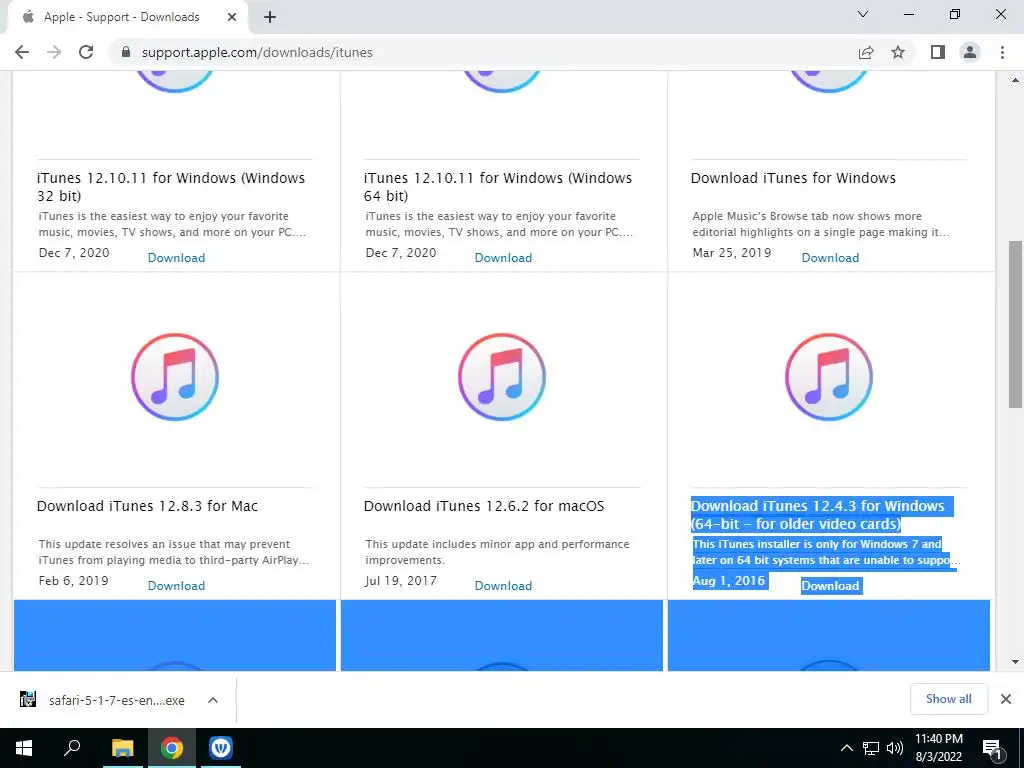Screen dimensions: 1024x768
Task: Click the 'Mar 25, 2019' date text
Action: [x=732, y=253]
